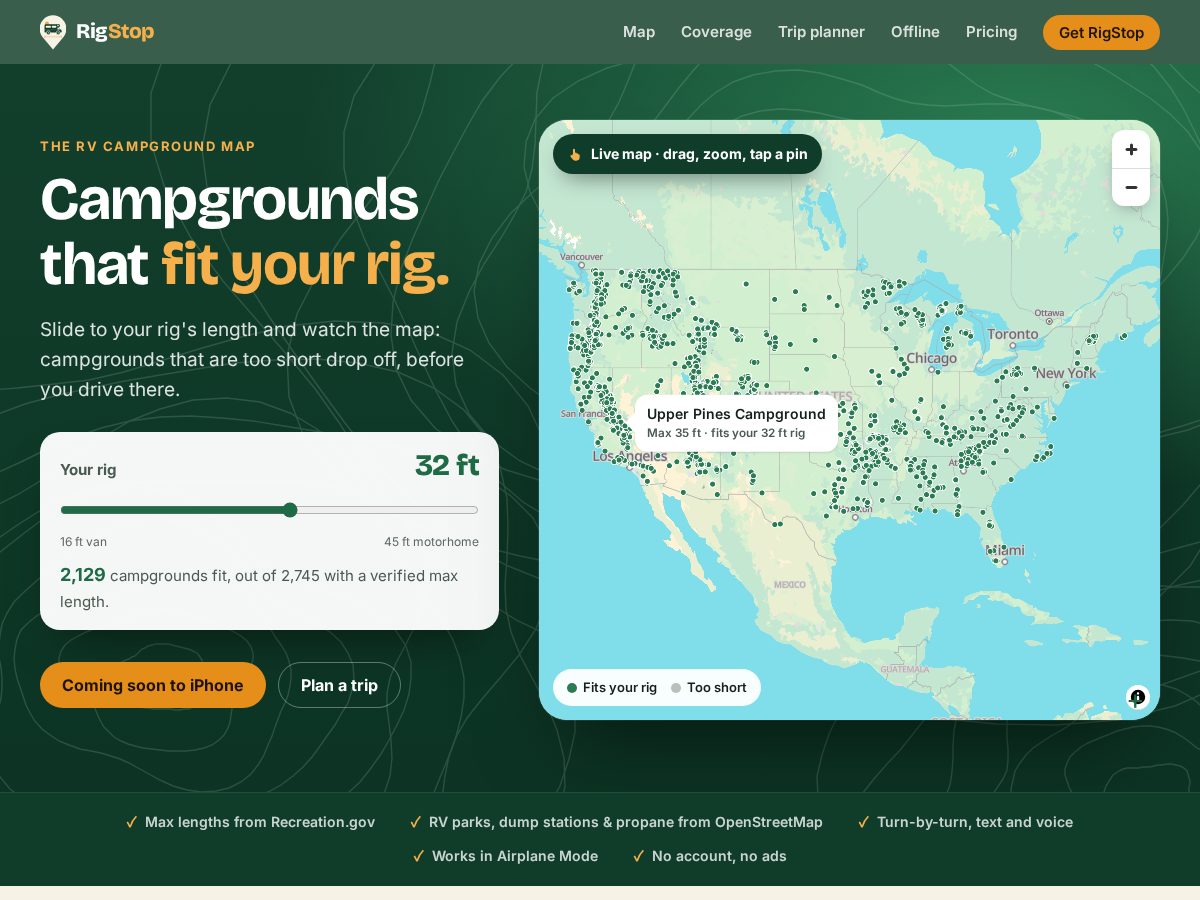Click 'Max 35 ft · fits your 32 ft rig' text
1200x900 pixels.
(x=726, y=433)
